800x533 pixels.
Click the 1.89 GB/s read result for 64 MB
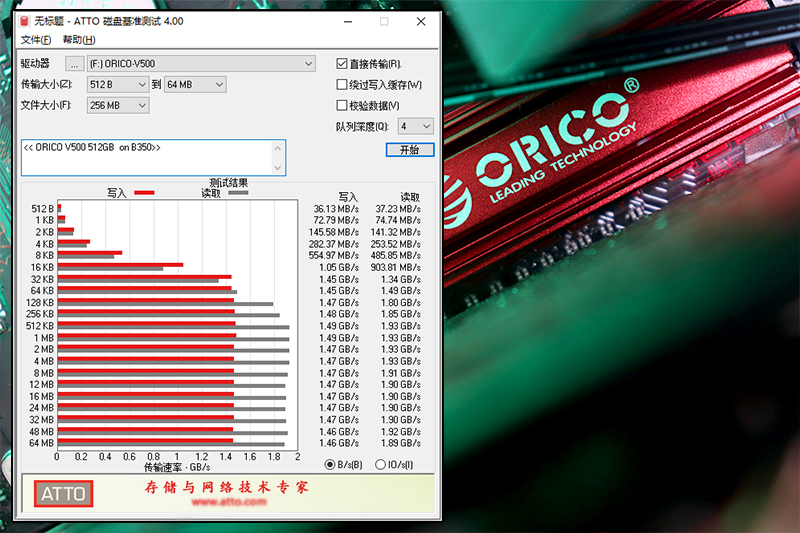coord(401,443)
